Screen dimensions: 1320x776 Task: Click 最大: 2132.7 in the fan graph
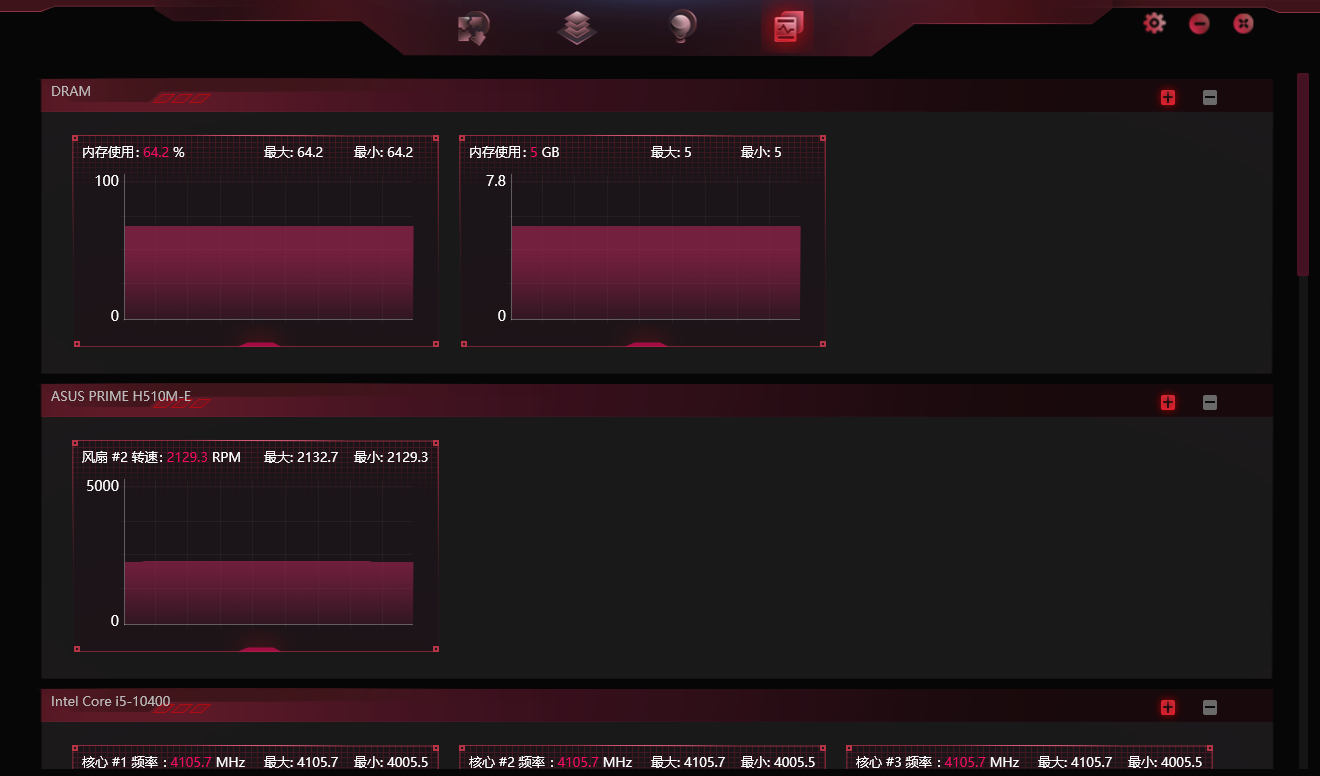(301, 457)
